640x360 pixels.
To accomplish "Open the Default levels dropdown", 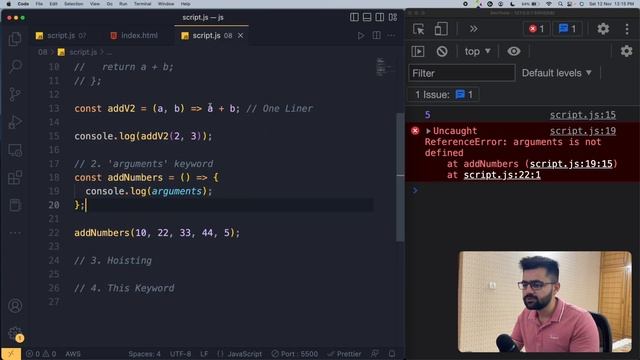I will (557, 73).
